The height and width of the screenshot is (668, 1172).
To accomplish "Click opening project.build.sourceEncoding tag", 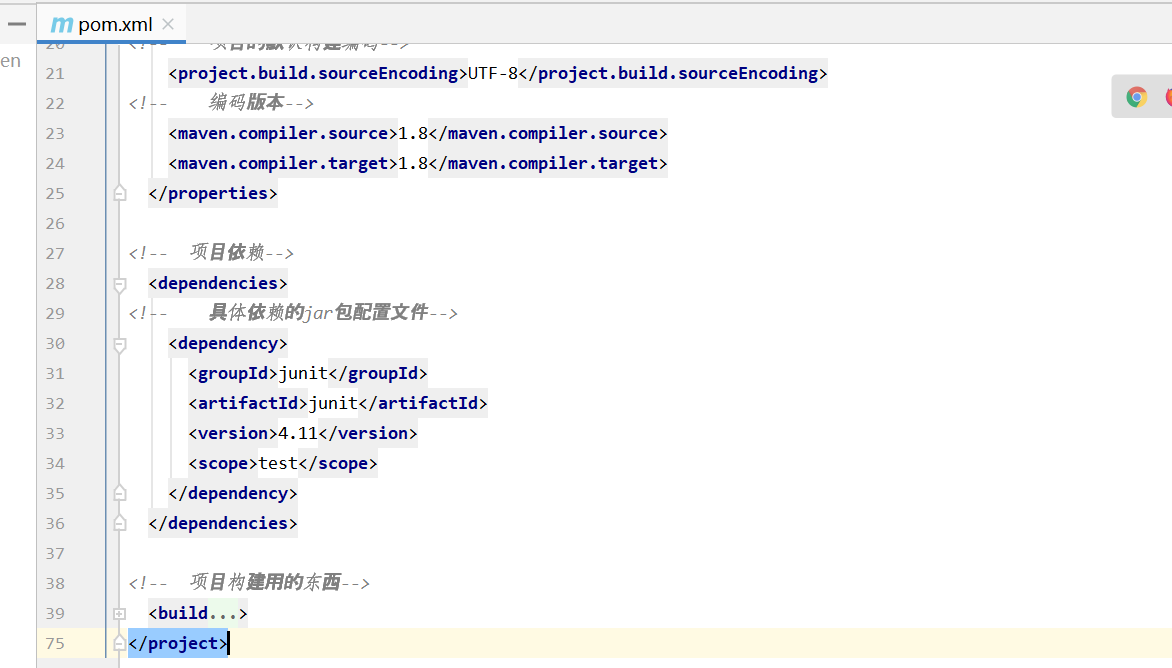I will [x=318, y=73].
